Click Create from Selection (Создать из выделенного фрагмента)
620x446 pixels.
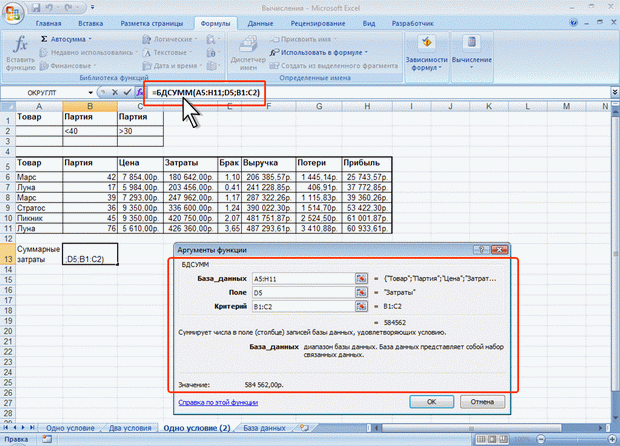(334, 66)
